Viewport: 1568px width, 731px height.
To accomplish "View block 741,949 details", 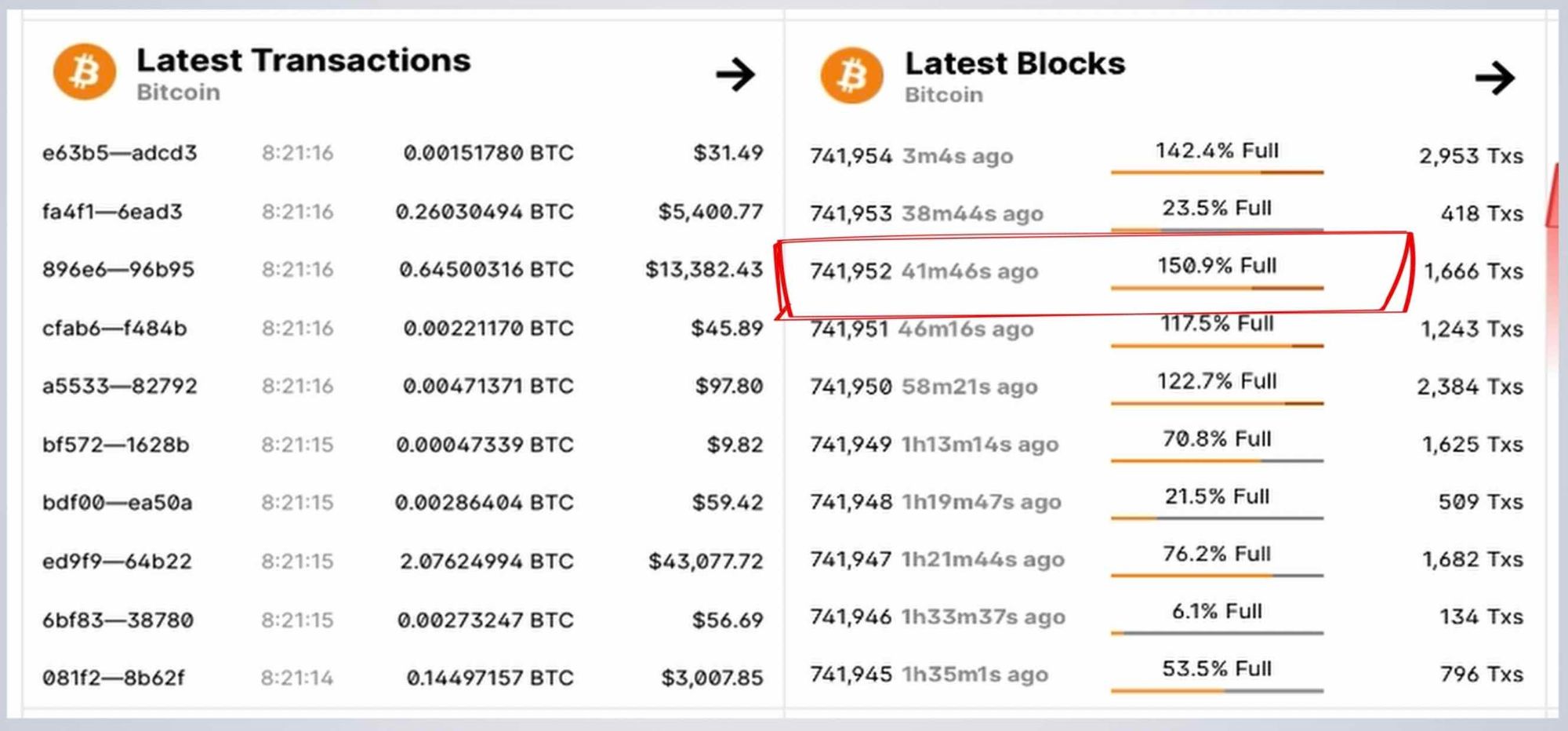I will click(x=851, y=445).
